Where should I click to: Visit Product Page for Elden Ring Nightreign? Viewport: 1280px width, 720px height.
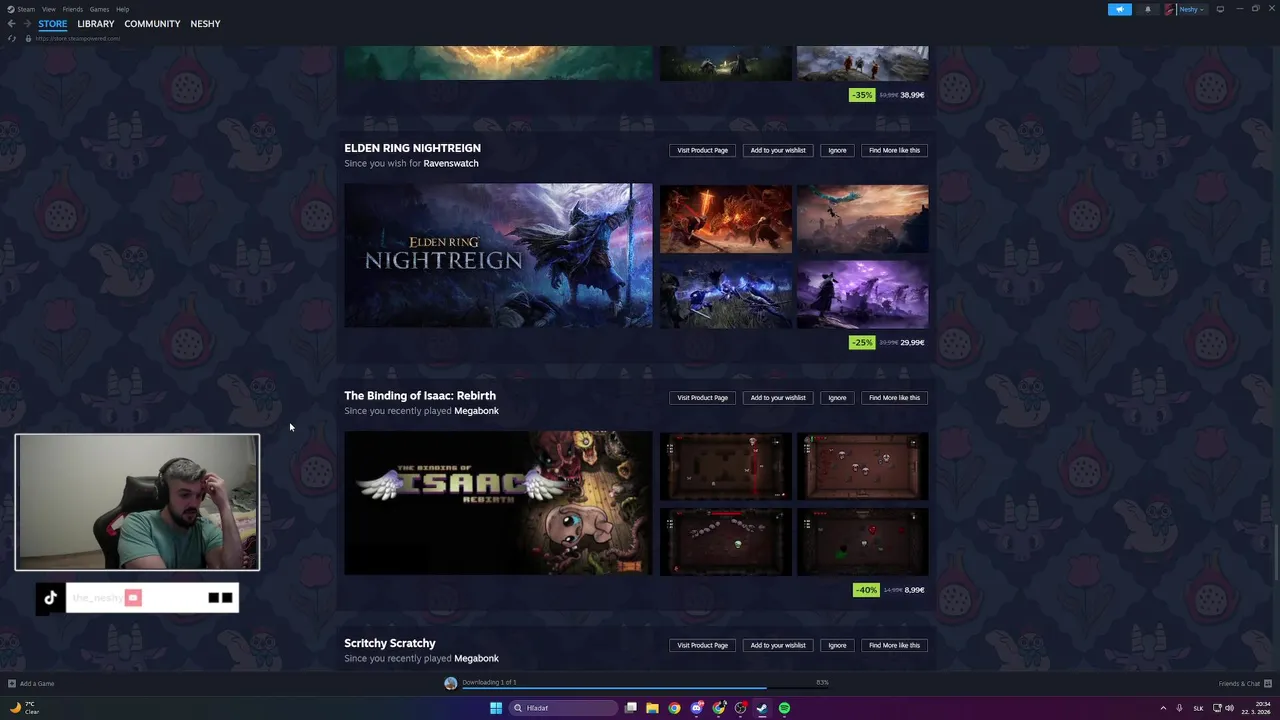(702, 150)
